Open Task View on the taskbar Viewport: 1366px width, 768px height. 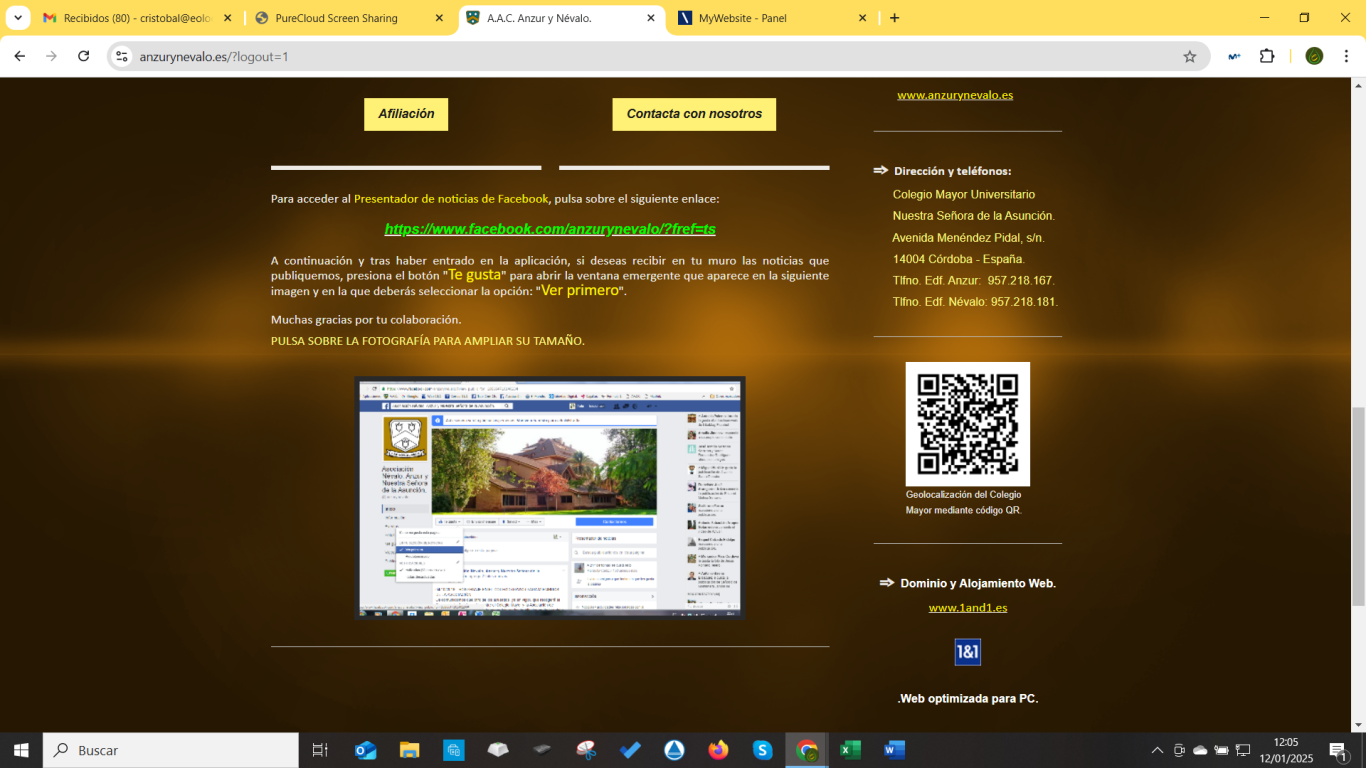[320, 750]
